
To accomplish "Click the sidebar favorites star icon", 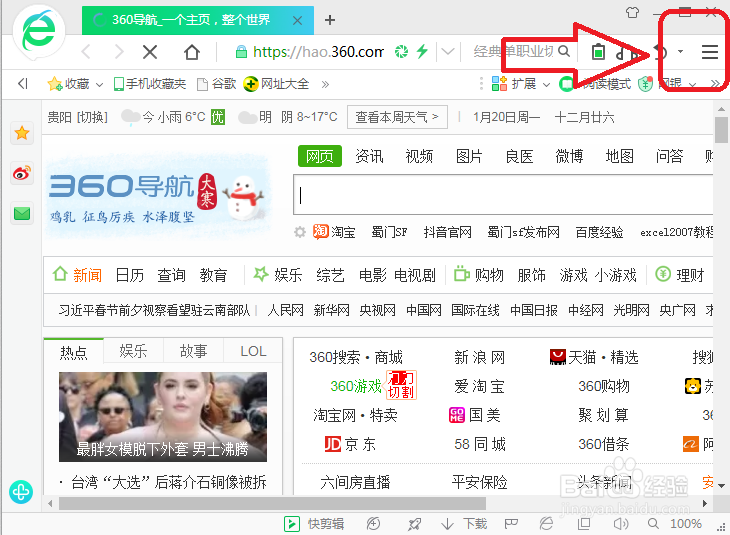I will point(22,133).
